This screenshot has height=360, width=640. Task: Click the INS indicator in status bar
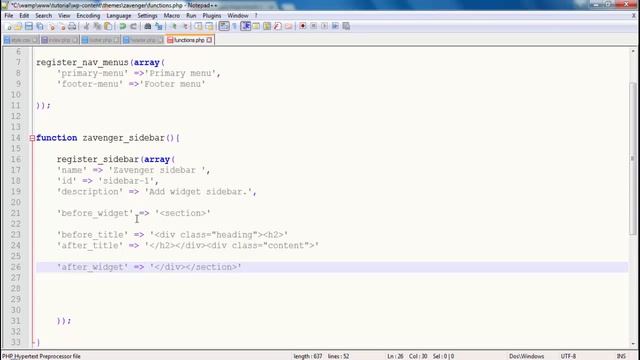(x=621, y=356)
